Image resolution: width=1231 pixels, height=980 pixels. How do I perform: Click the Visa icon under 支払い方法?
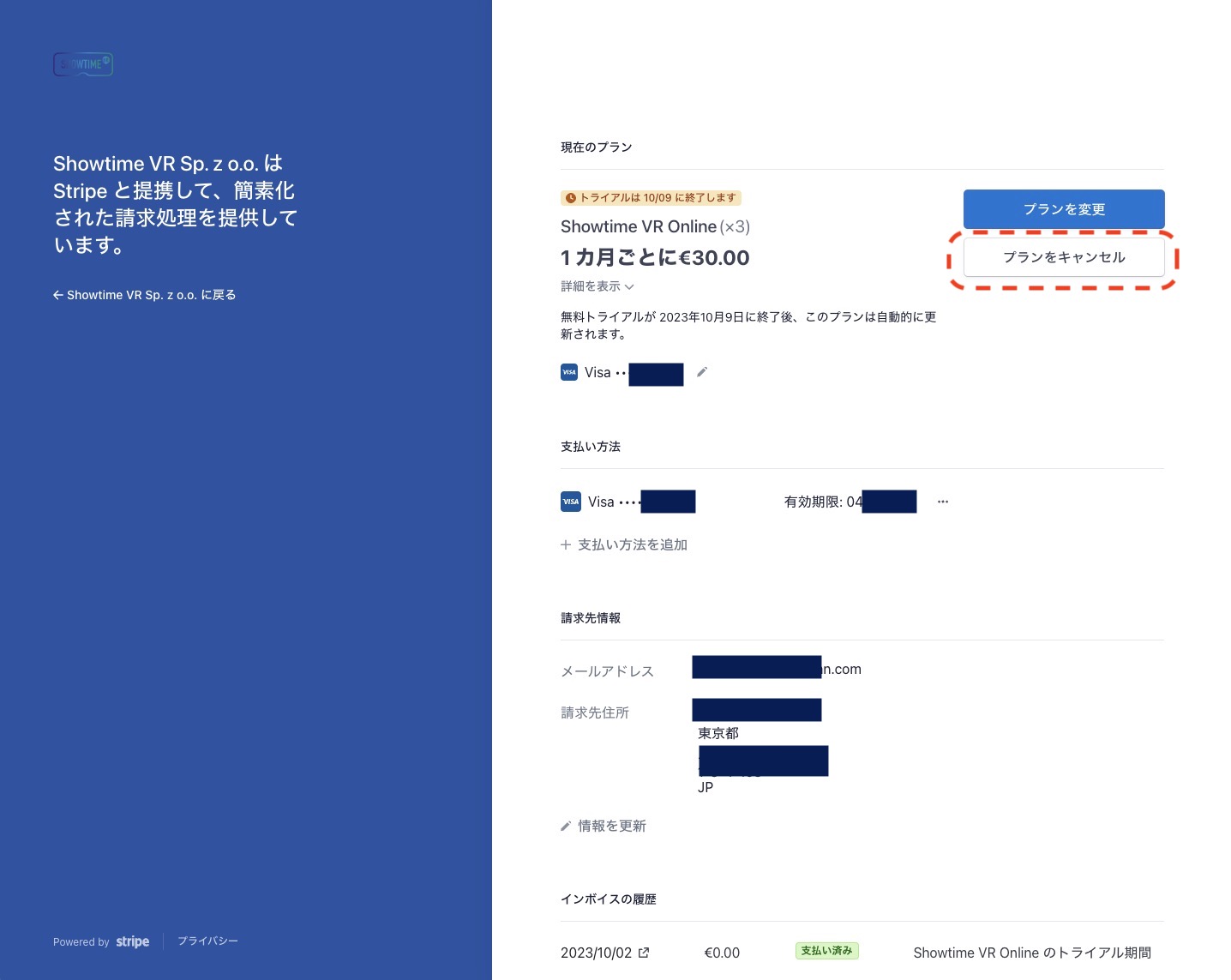click(571, 502)
